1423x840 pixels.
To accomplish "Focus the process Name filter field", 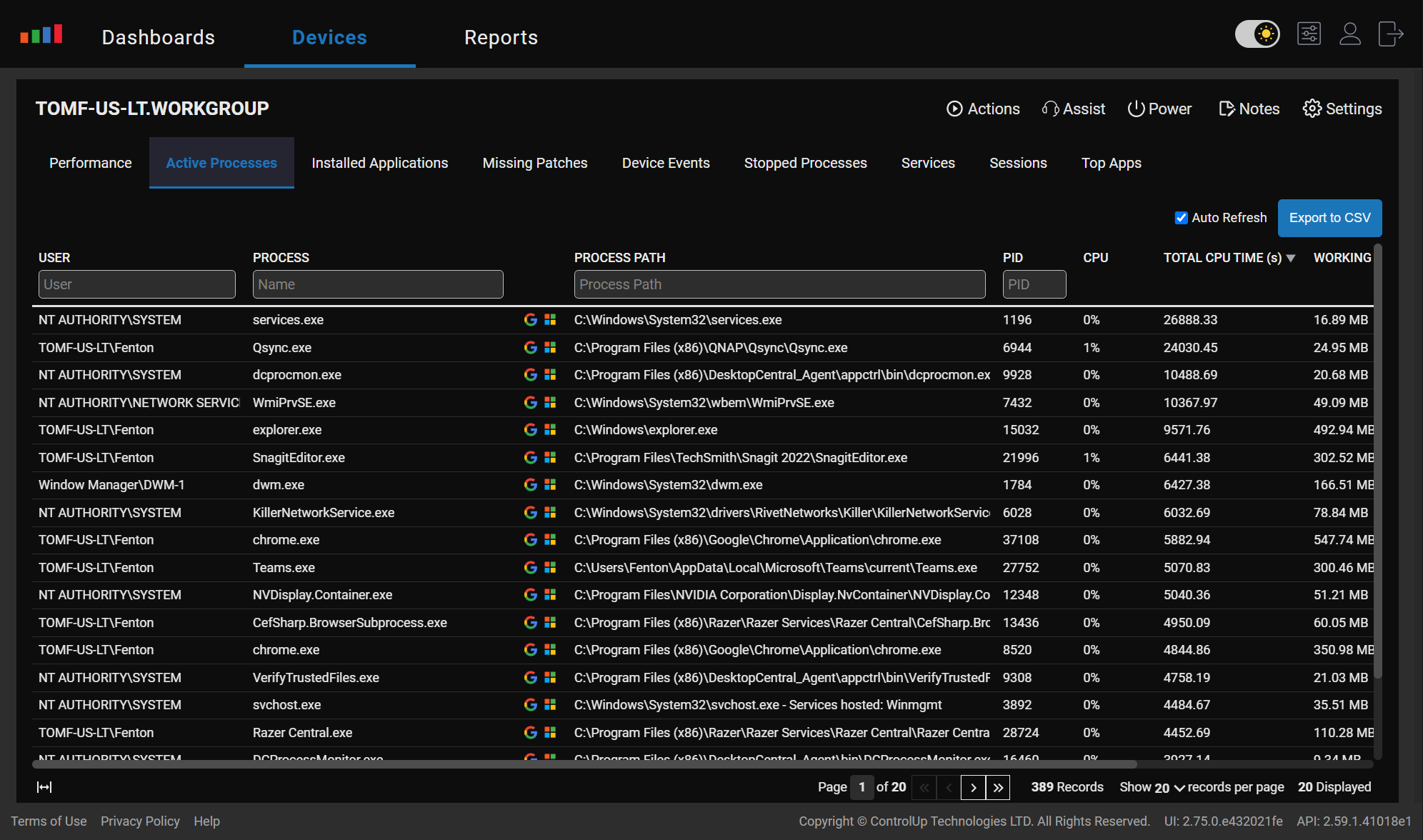I will 378,284.
